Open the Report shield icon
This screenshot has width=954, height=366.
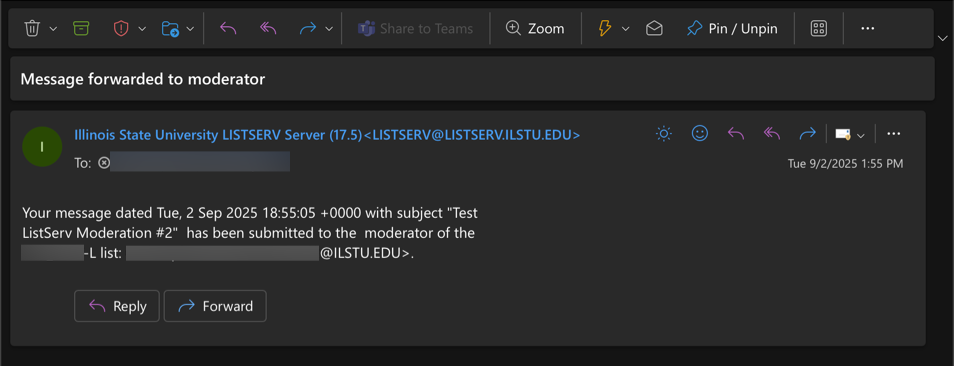[122, 28]
